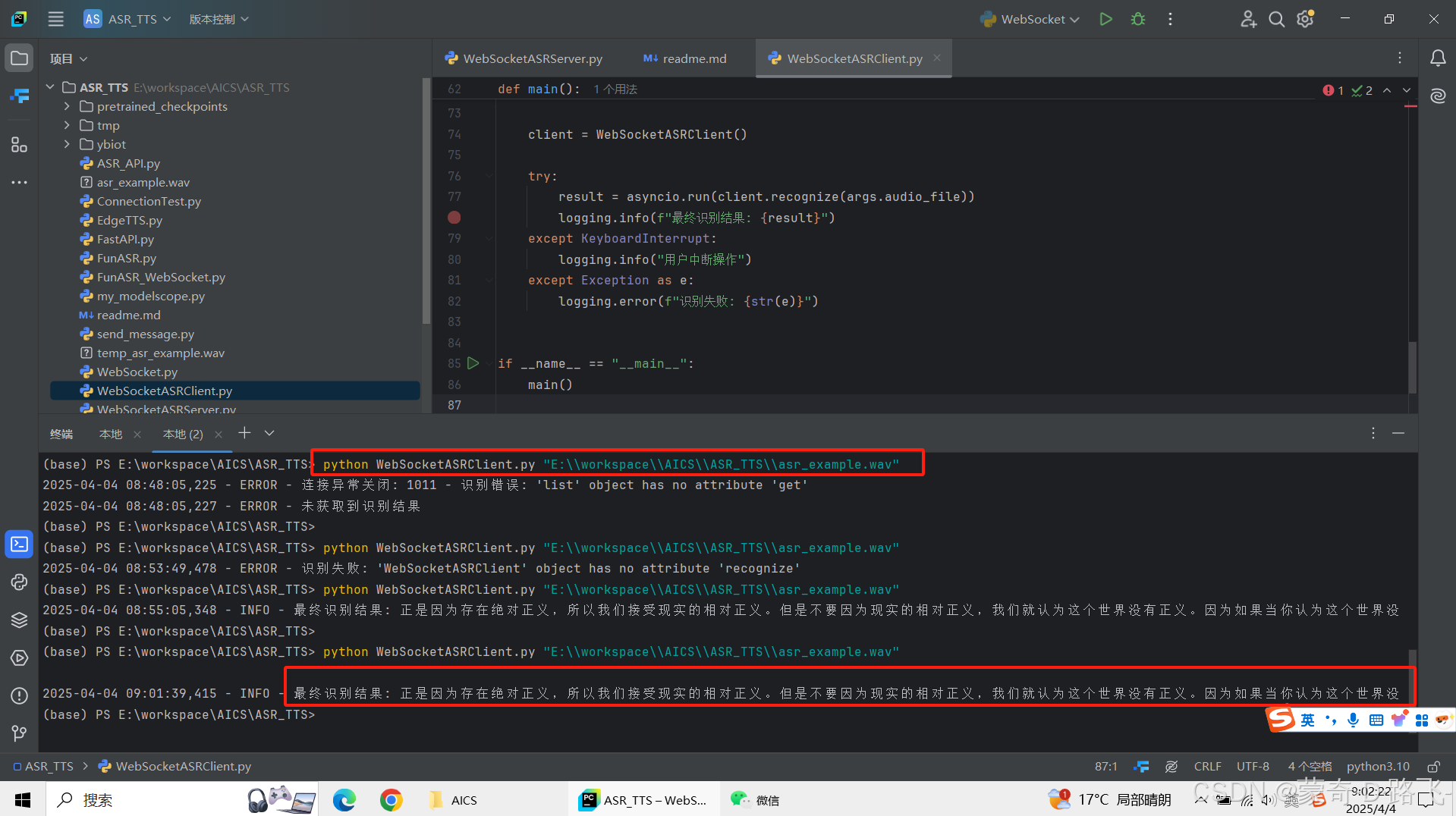Add a new terminal with the plus button
The width and height of the screenshot is (1456, 816).
(x=244, y=433)
